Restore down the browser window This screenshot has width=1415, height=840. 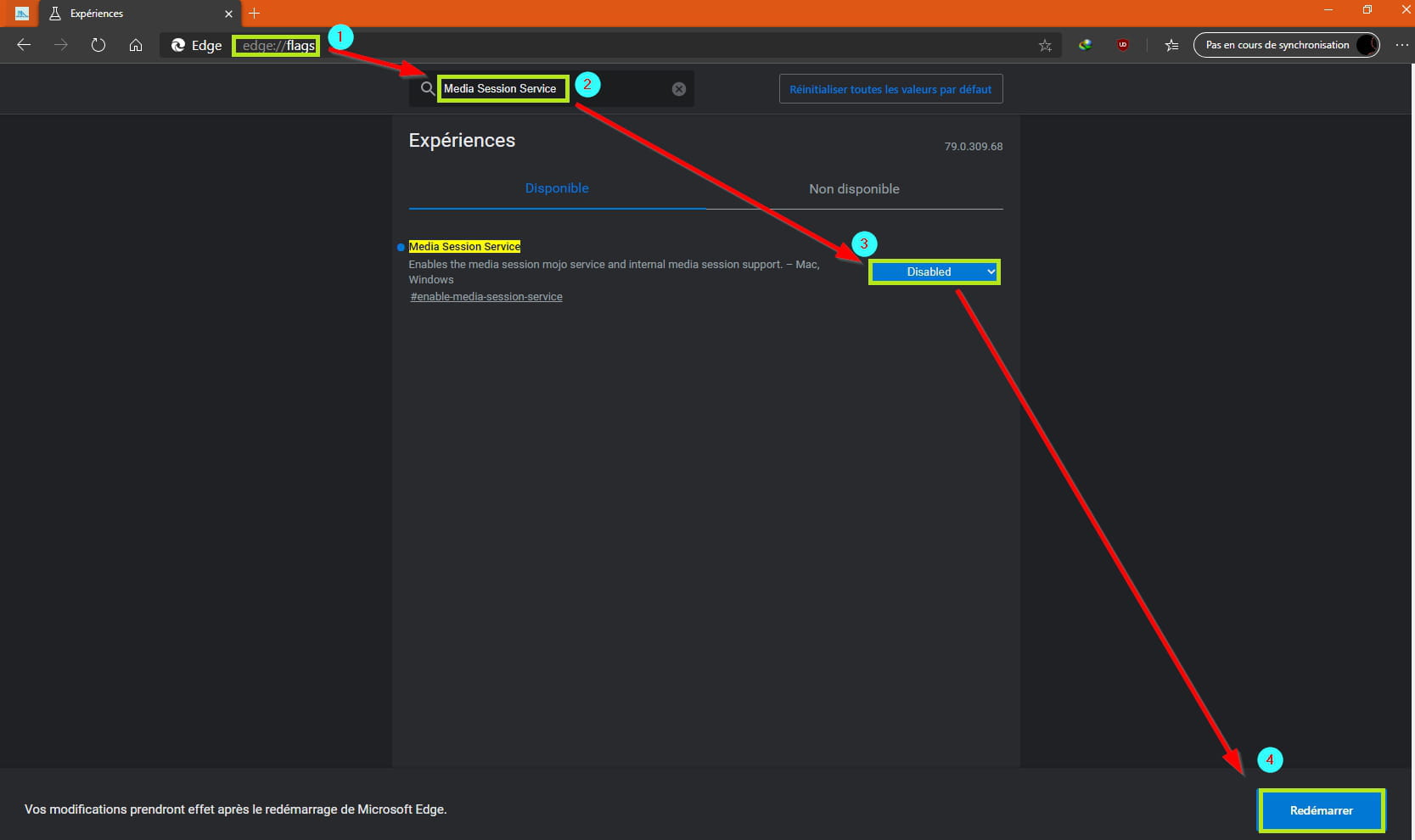pyautogui.click(x=1367, y=10)
